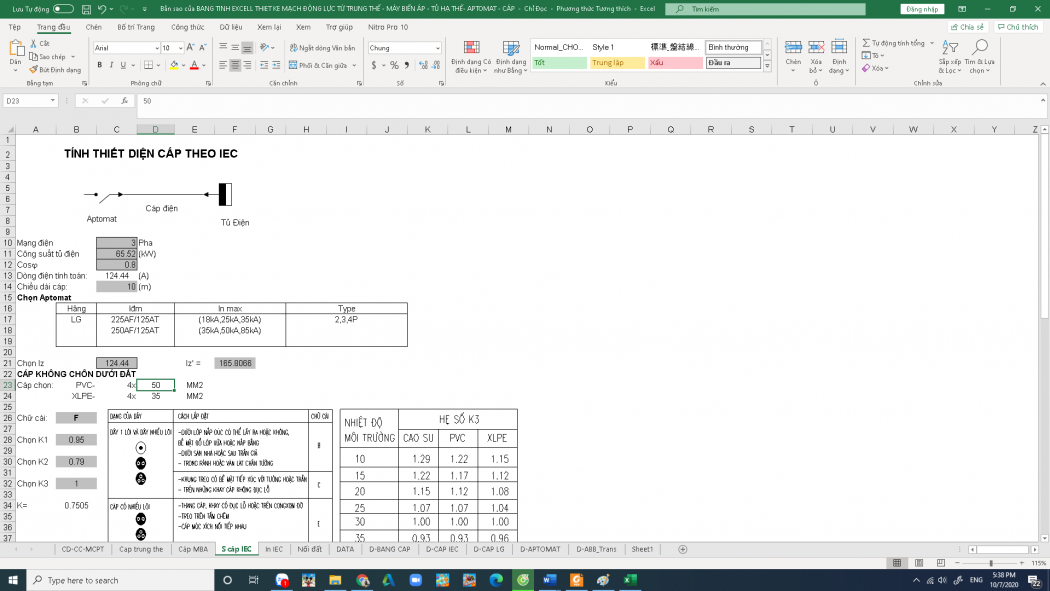Click the Đăng nhập sign-in button
1050x591 pixels.
click(x=921, y=8)
